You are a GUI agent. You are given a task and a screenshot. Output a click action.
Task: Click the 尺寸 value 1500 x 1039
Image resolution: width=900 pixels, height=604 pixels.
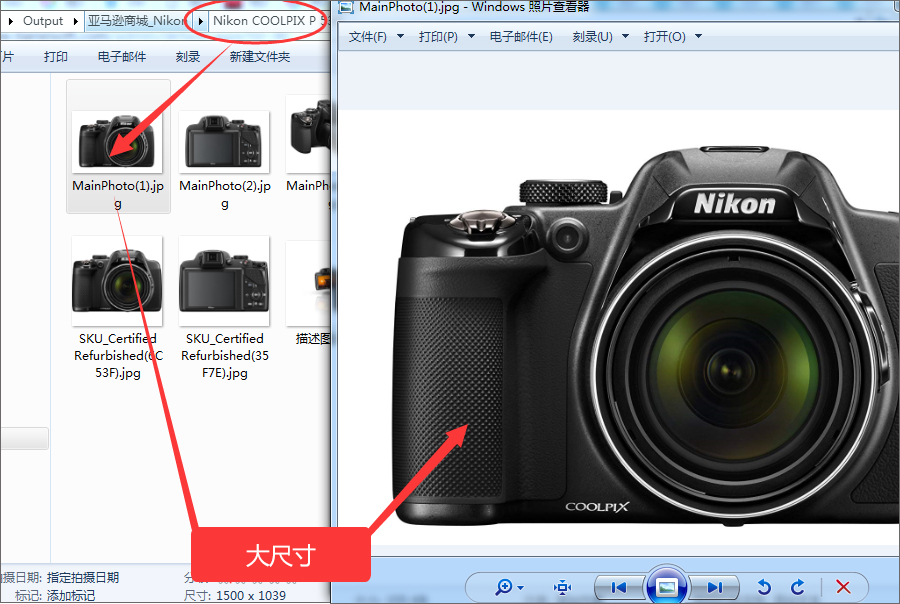[x=251, y=596]
